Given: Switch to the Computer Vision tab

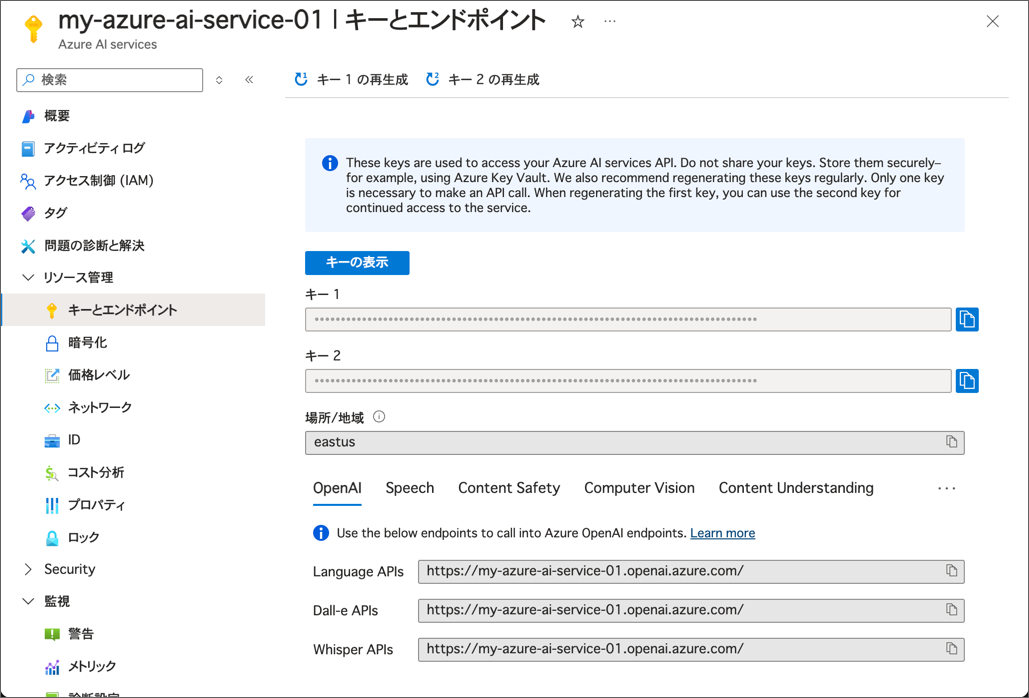Looking at the screenshot, I should (x=639, y=488).
